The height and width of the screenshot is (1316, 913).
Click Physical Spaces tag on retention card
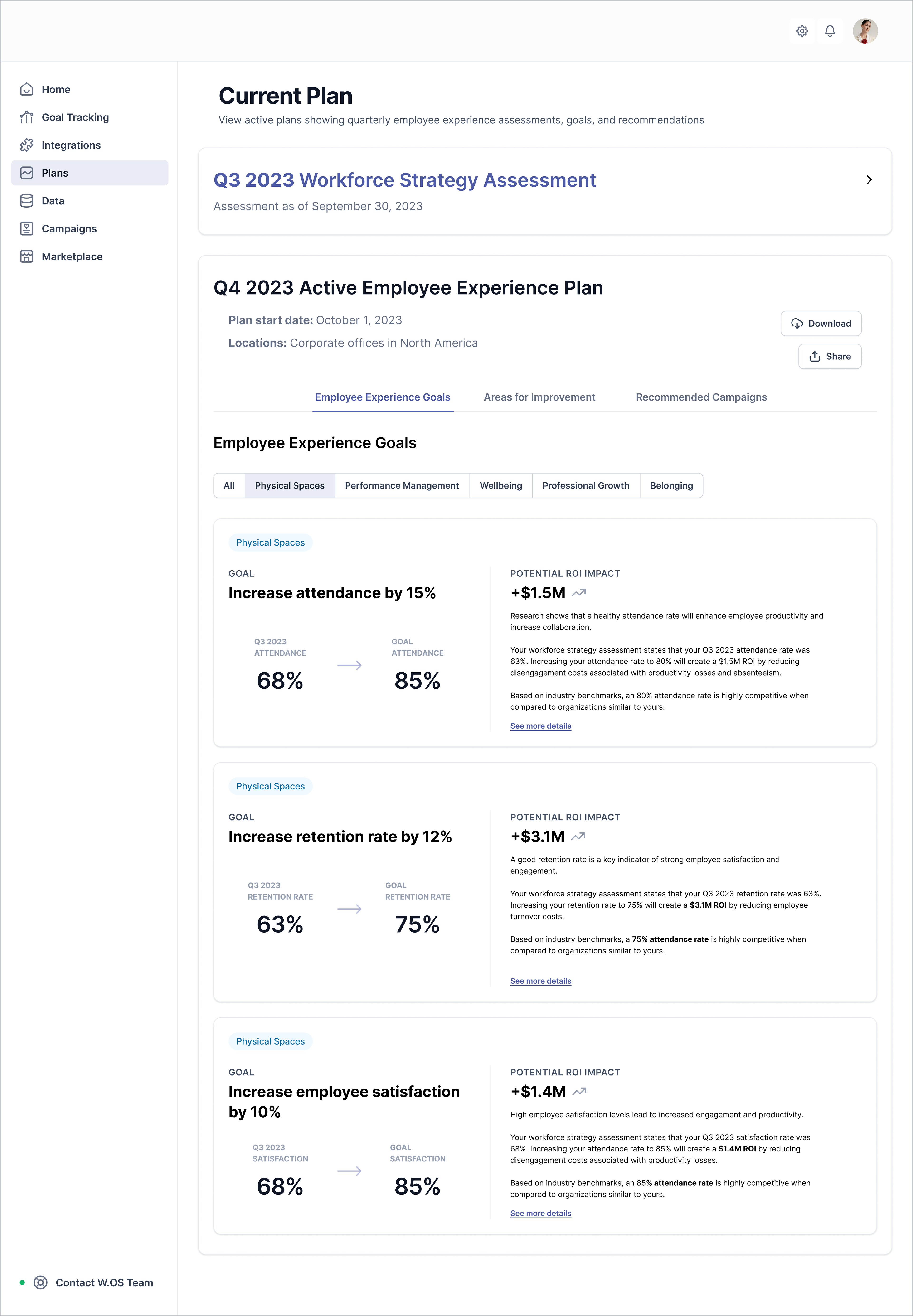pyautogui.click(x=271, y=786)
